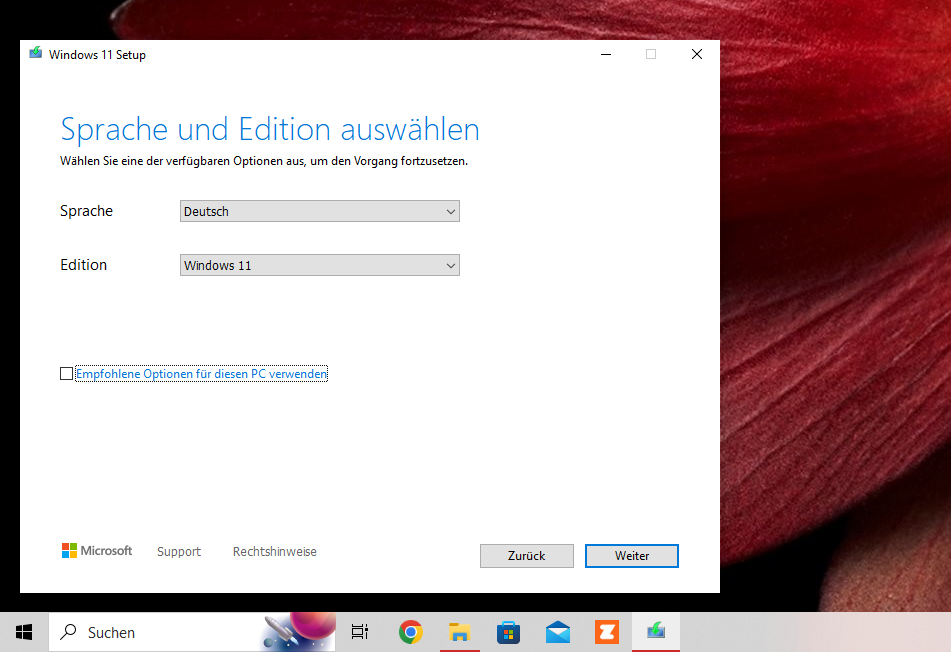The height and width of the screenshot is (652, 951).
Task: Click the Zurück button
Action: [526, 556]
